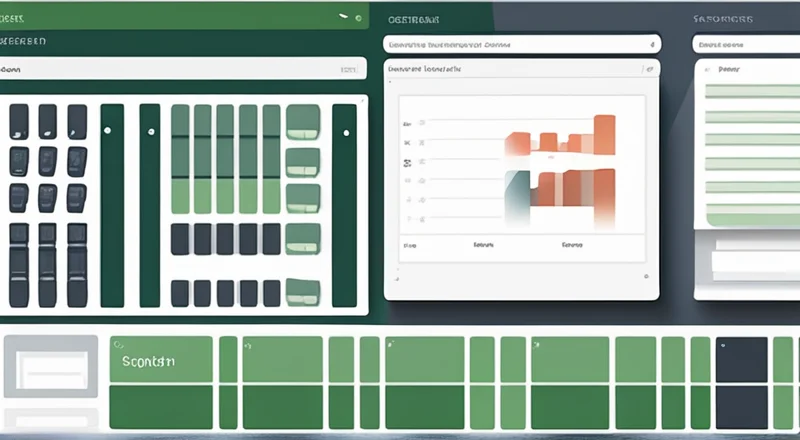The image size is (800, 440).
Task: Select the Scontstn tab in the bottom strip
Action: (x=160, y=360)
